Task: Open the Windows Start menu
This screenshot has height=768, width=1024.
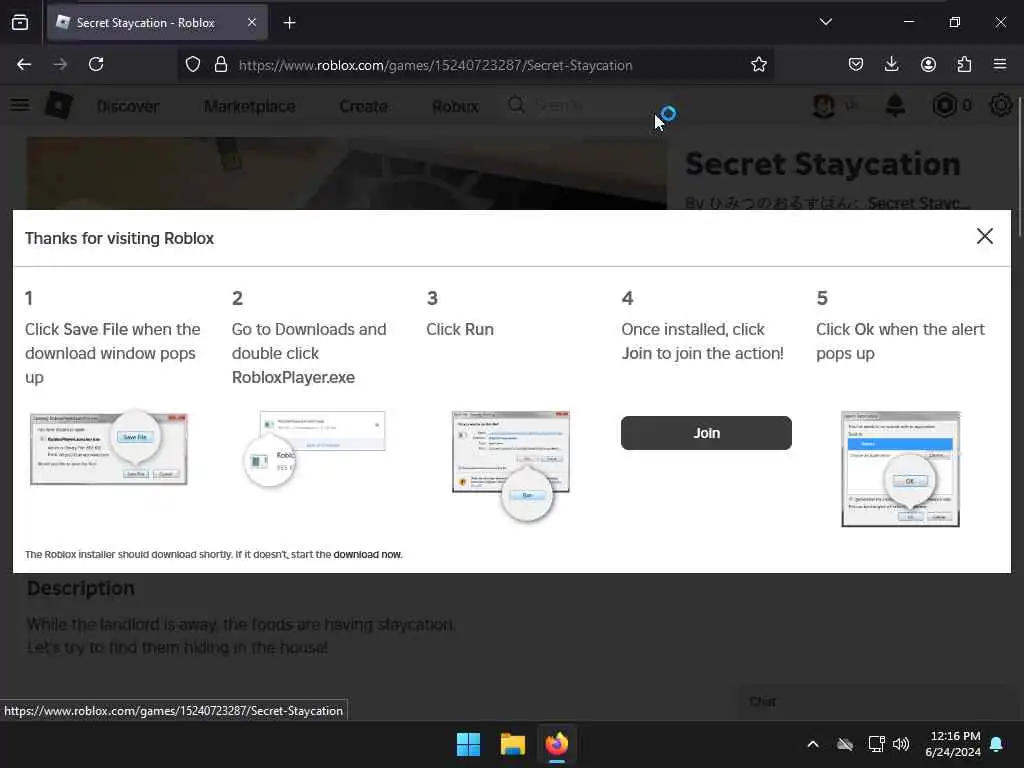Action: point(468,744)
